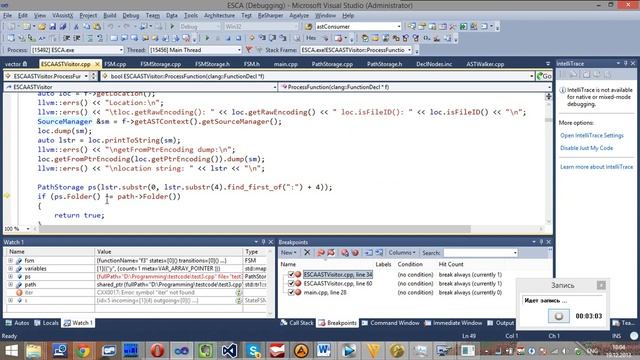Open the Stack Frame dropdown
The height and width of the screenshot is (360, 640).
(x=356, y=50)
